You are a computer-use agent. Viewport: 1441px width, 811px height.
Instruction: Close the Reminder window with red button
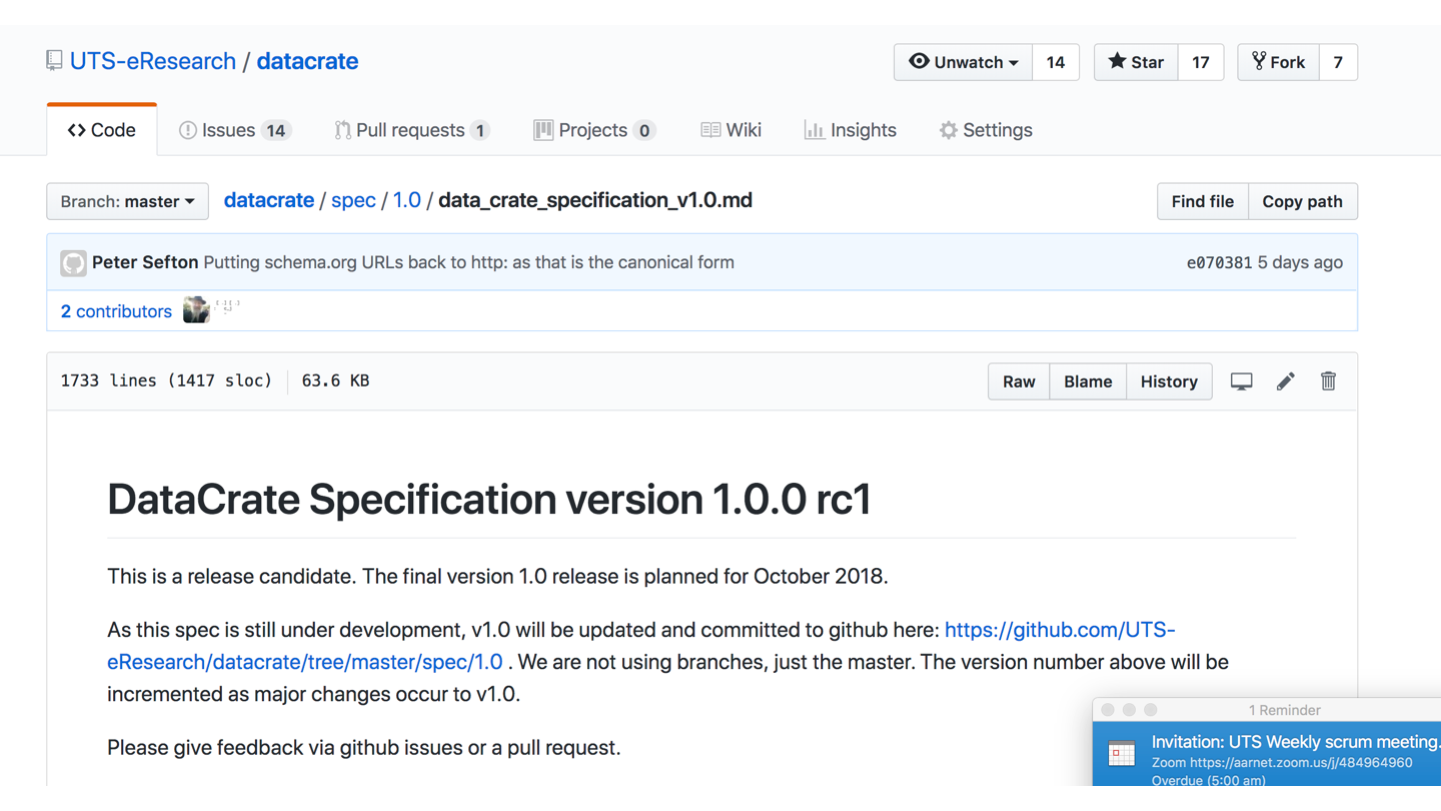pyautogui.click(x=1108, y=710)
